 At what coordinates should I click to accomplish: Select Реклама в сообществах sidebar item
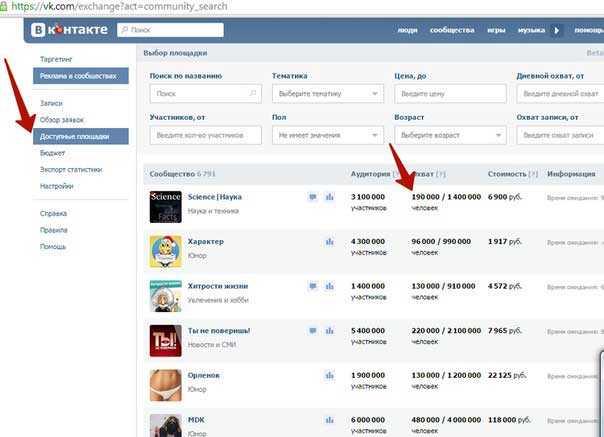(81, 76)
